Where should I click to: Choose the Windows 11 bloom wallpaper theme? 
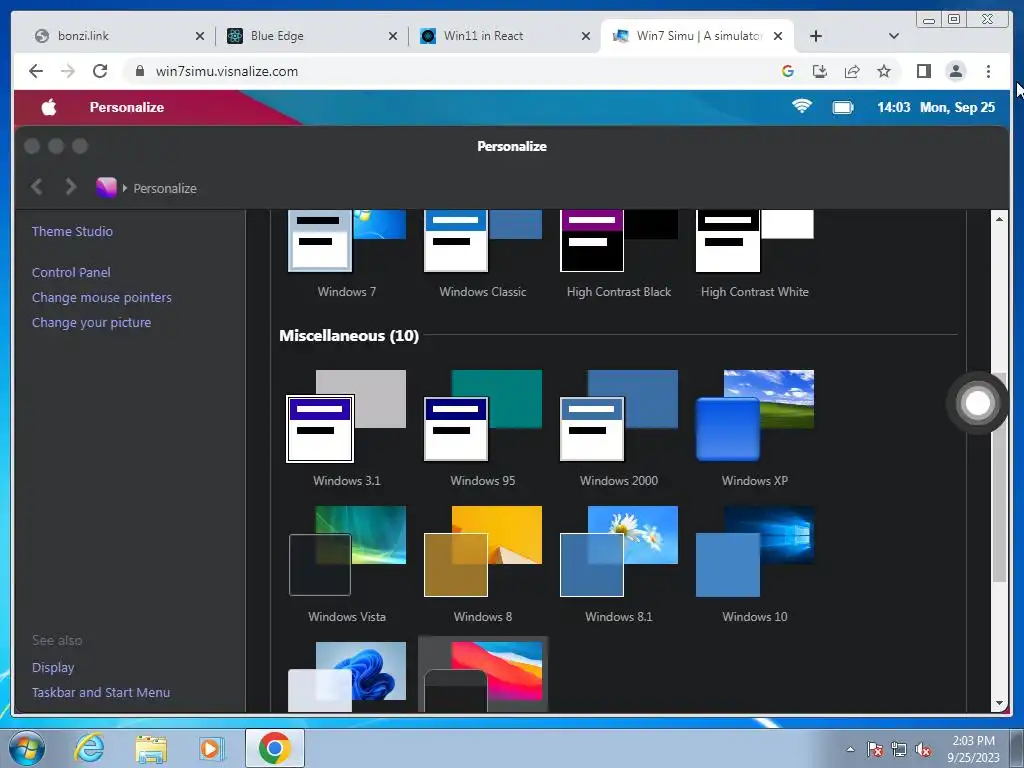(347, 677)
